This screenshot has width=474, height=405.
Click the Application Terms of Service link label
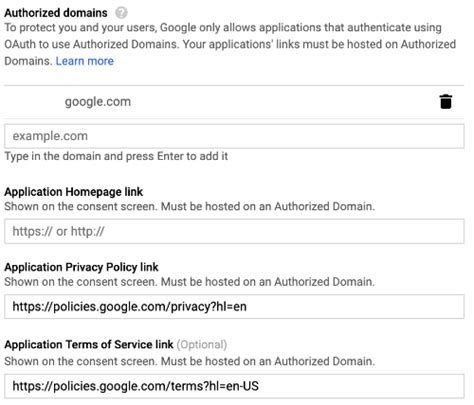click(89, 345)
